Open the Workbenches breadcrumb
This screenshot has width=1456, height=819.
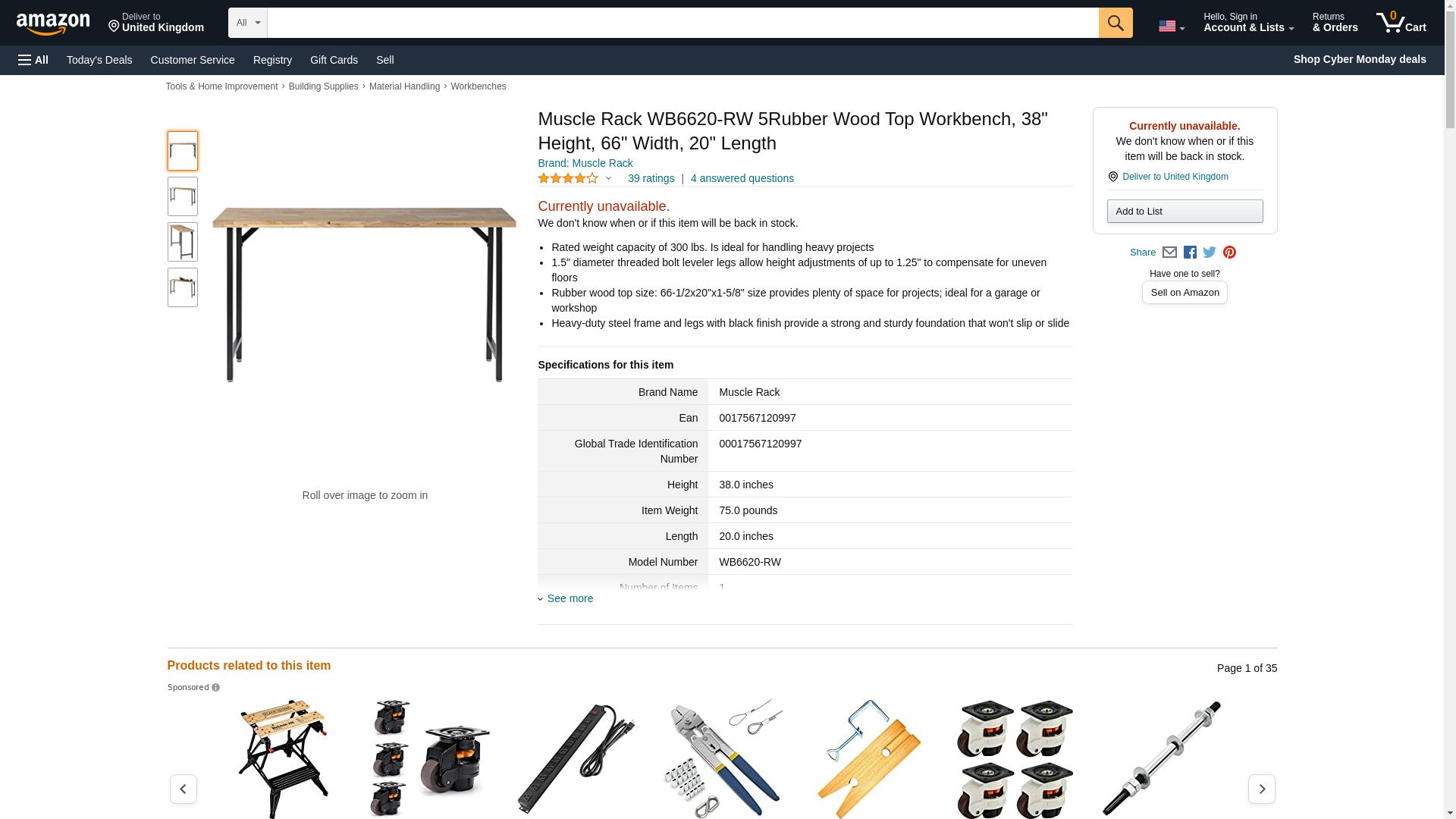(478, 86)
